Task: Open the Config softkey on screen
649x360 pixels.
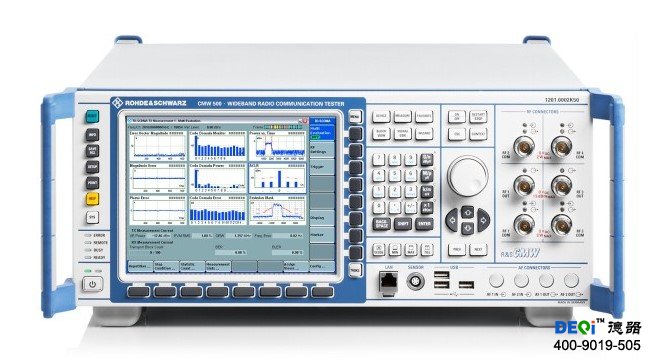Action: [x=322, y=266]
